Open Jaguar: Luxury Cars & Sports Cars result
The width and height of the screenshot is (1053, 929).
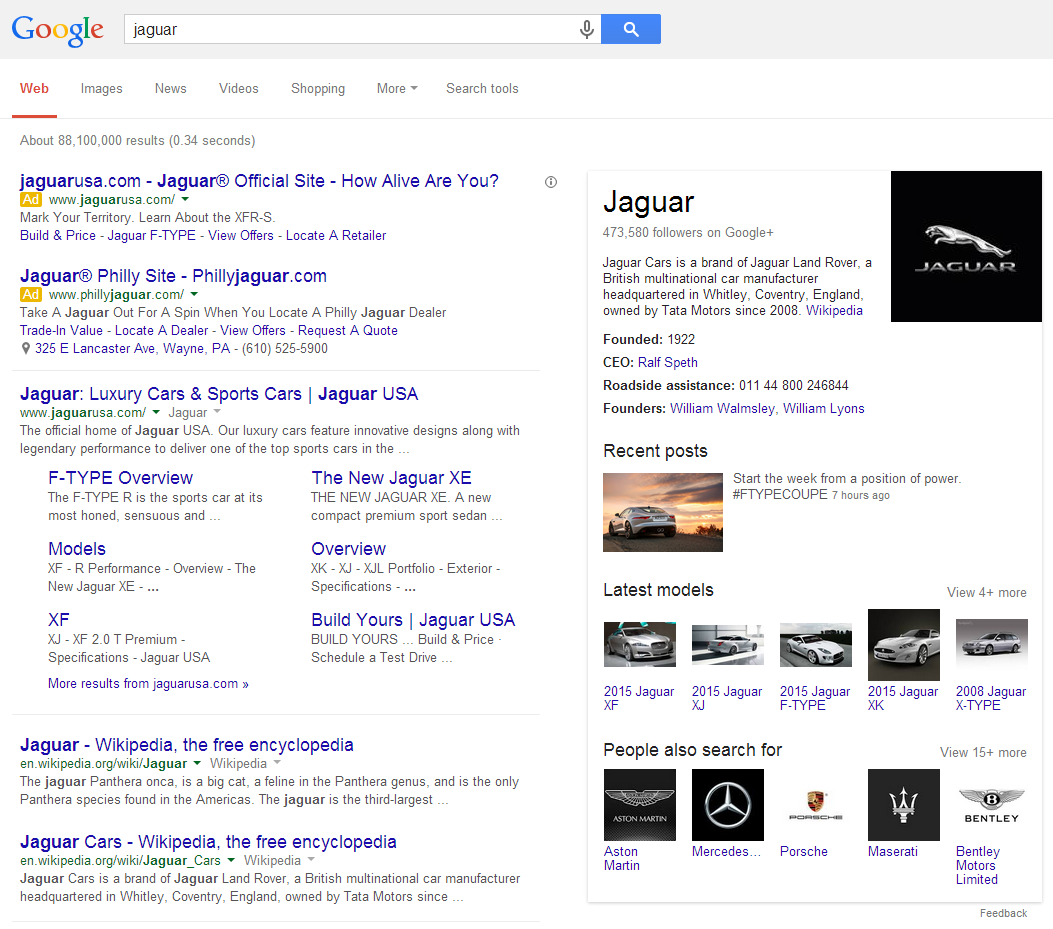[x=219, y=394]
